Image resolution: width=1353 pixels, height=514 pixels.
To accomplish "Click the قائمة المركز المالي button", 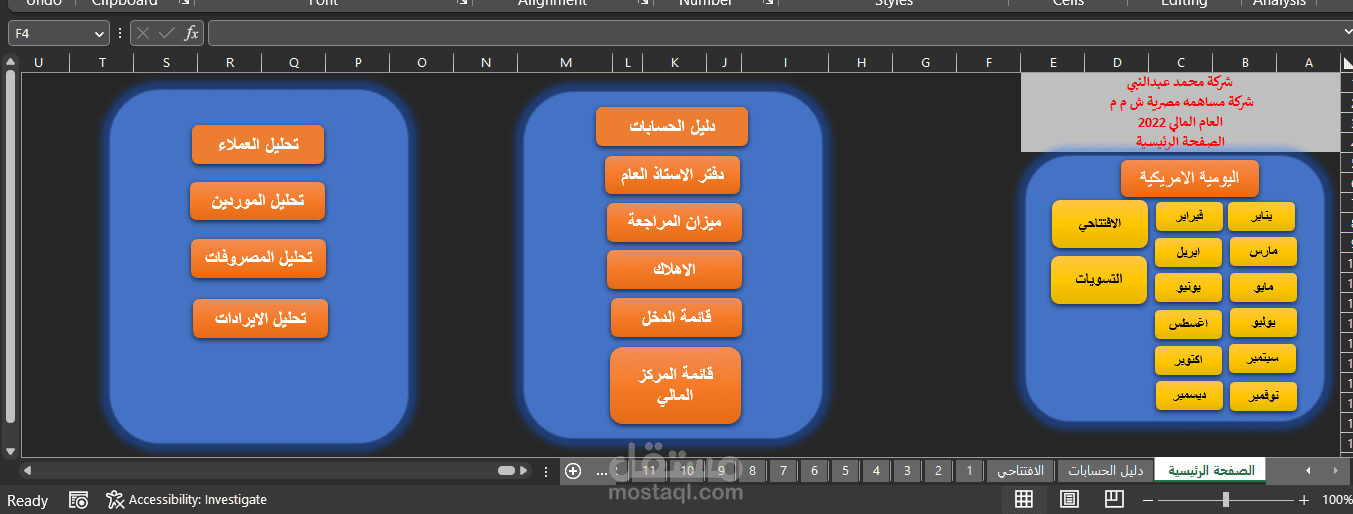I will [x=675, y=385].
